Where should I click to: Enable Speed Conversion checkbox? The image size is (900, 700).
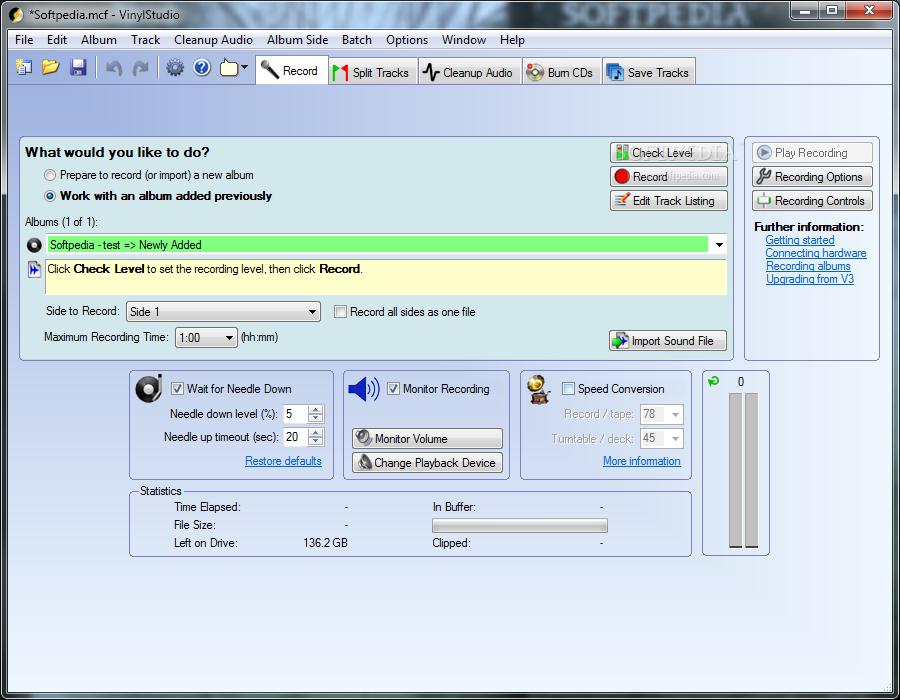568,388
